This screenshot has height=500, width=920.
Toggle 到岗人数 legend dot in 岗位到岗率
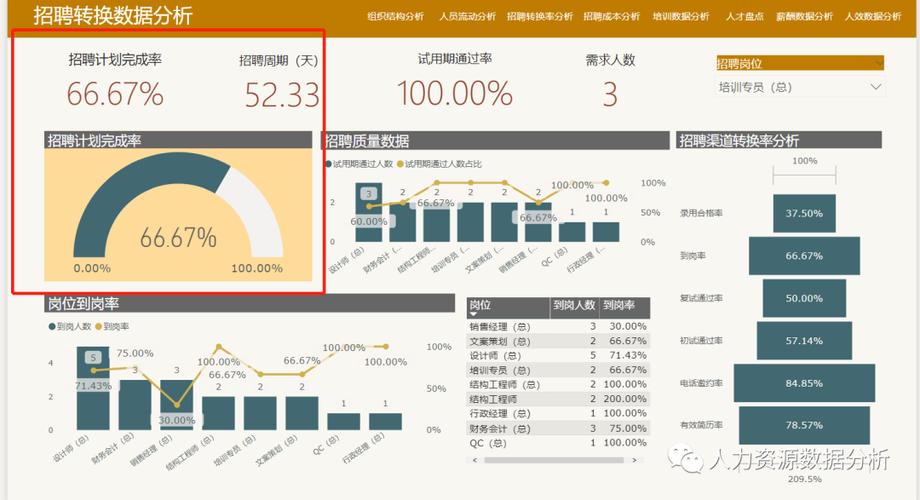click(x=52, y=326)
